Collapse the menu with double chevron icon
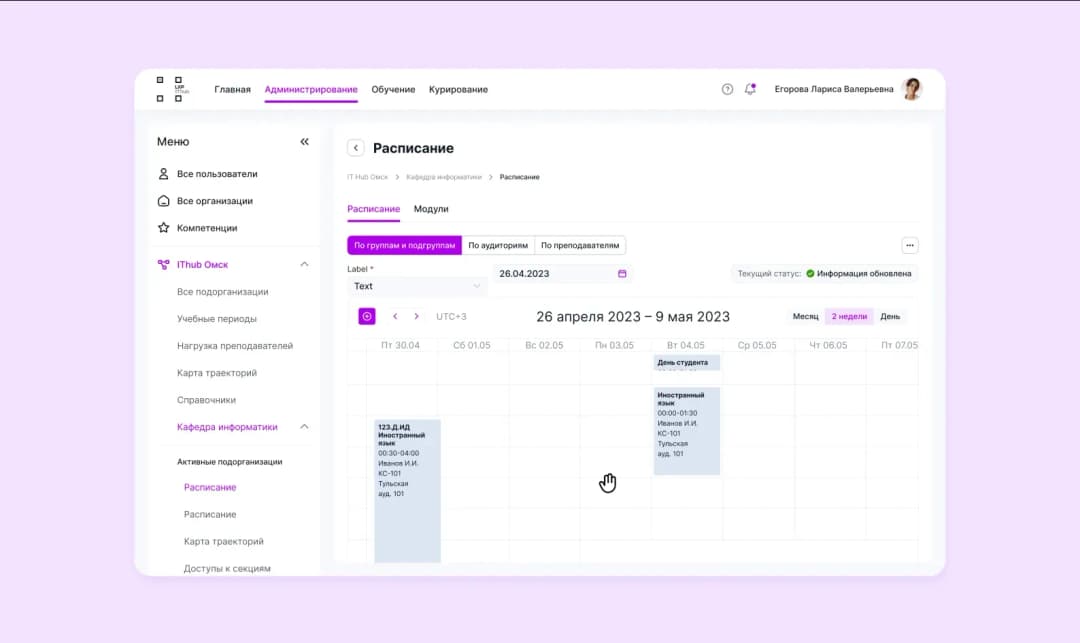 (304, 142)
